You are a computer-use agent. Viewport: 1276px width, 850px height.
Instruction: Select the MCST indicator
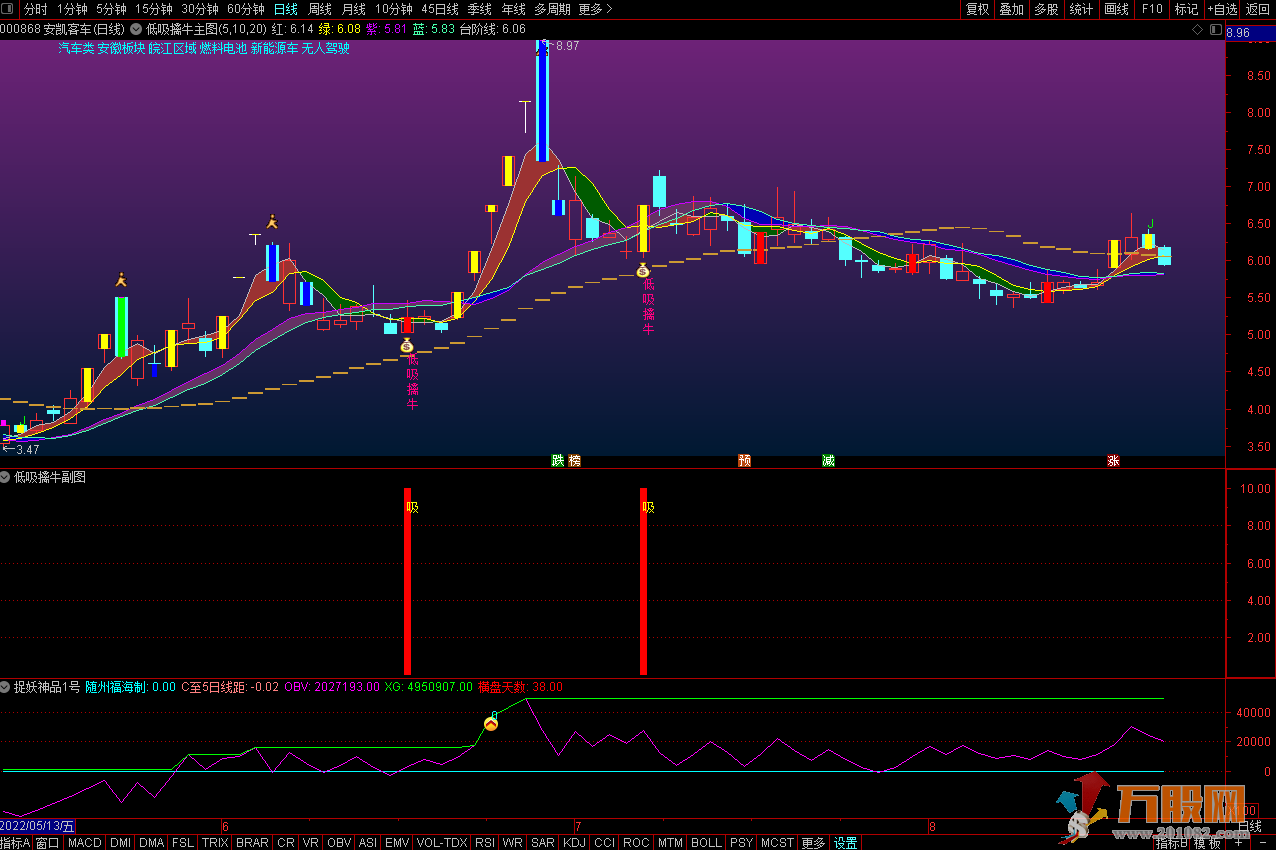tap(777, 843)
